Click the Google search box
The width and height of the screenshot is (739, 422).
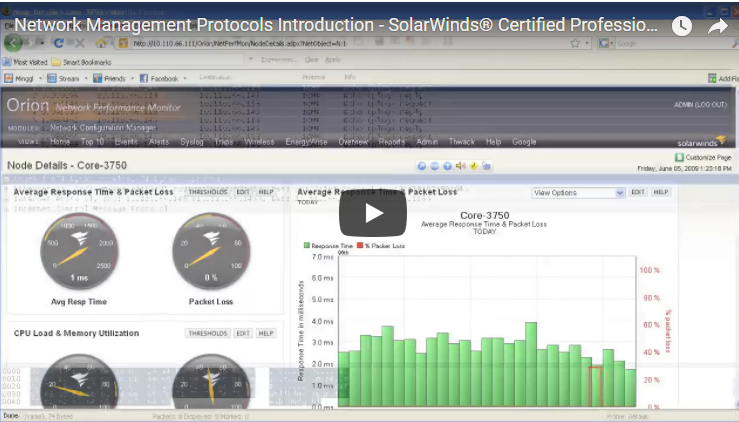pos(673,43)
